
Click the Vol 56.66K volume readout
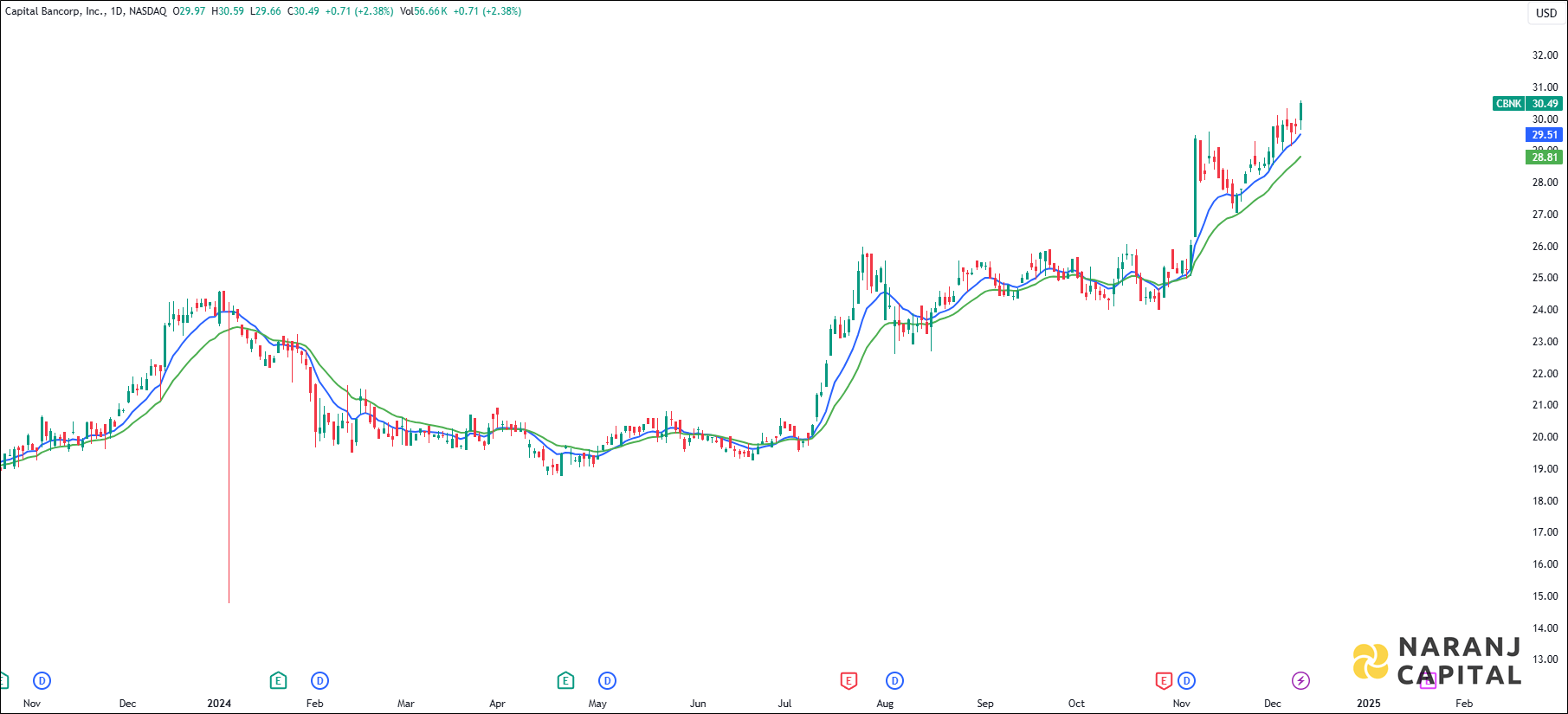(x=423, y=11)
